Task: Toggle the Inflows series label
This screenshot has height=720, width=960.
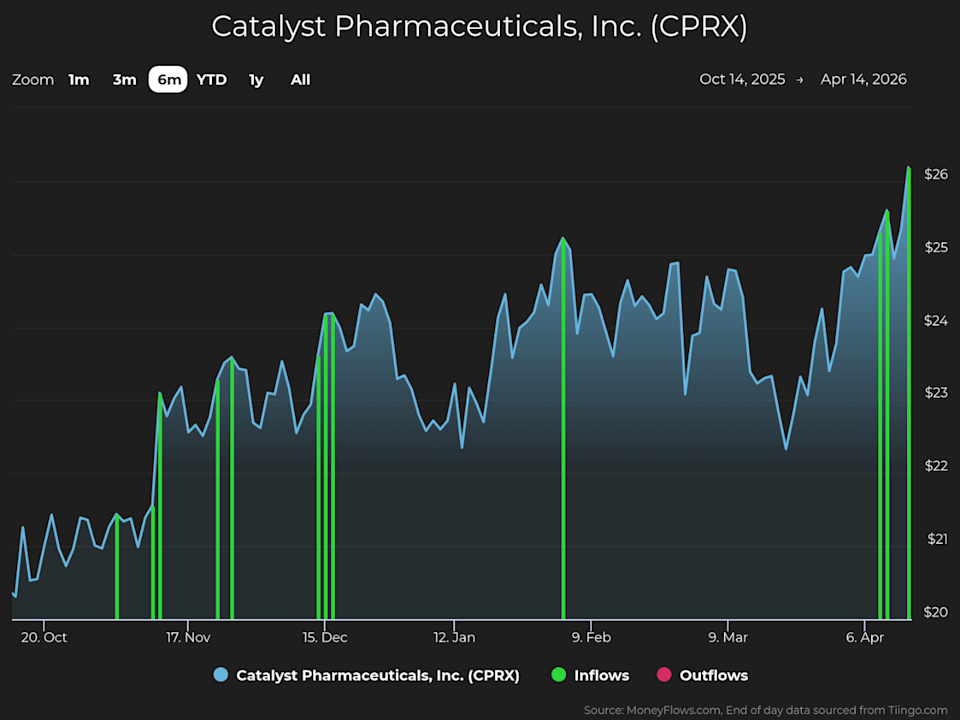Action: [x=601, y=675]
